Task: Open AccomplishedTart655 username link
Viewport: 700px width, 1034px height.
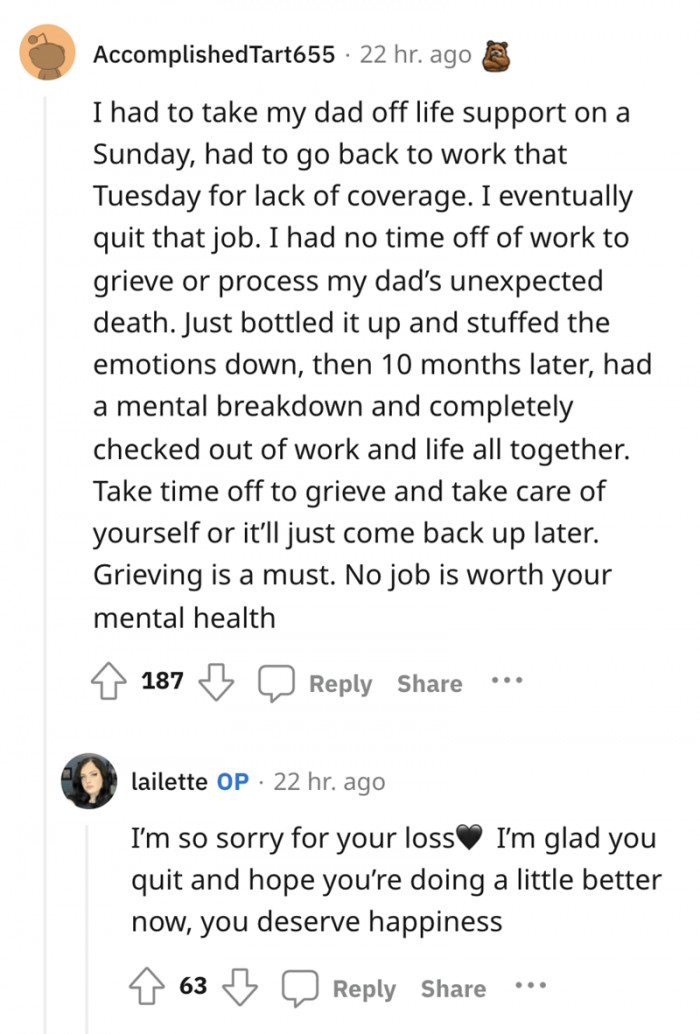Action: click(x=214, y=55)
